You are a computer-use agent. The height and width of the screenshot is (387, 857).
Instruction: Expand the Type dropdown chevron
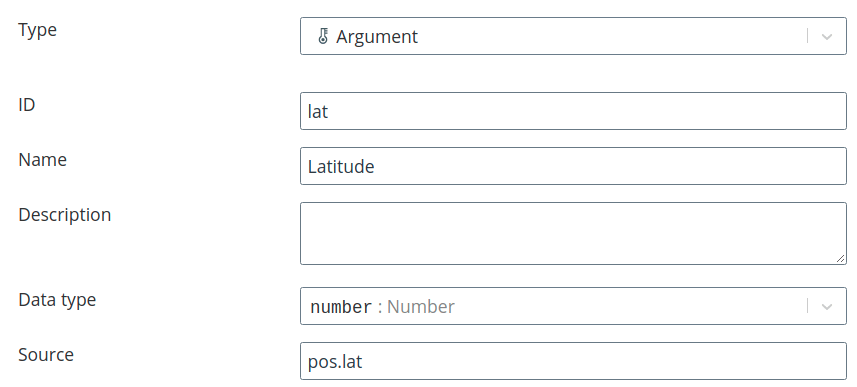[x=826, y=37]
